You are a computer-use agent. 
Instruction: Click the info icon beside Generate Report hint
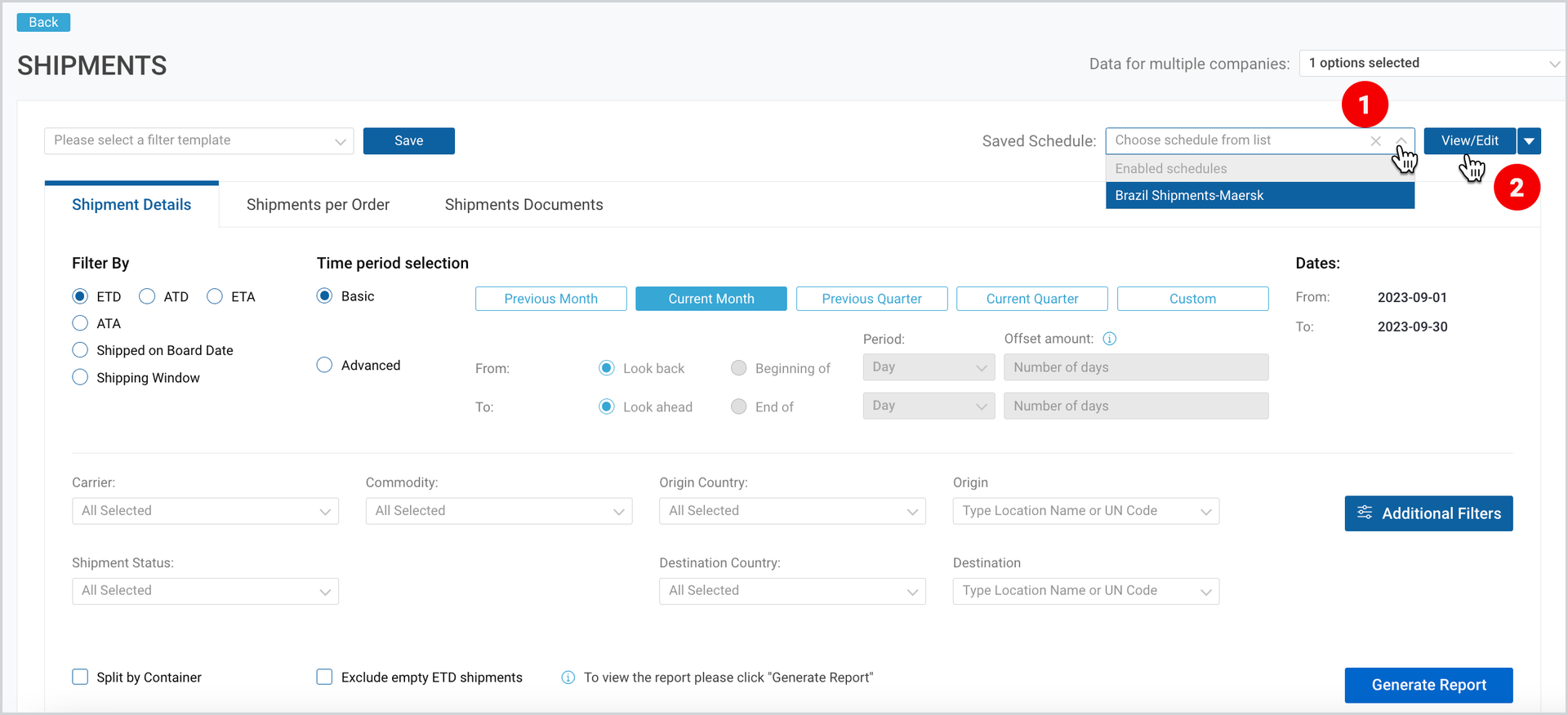[x=568, y=677]
